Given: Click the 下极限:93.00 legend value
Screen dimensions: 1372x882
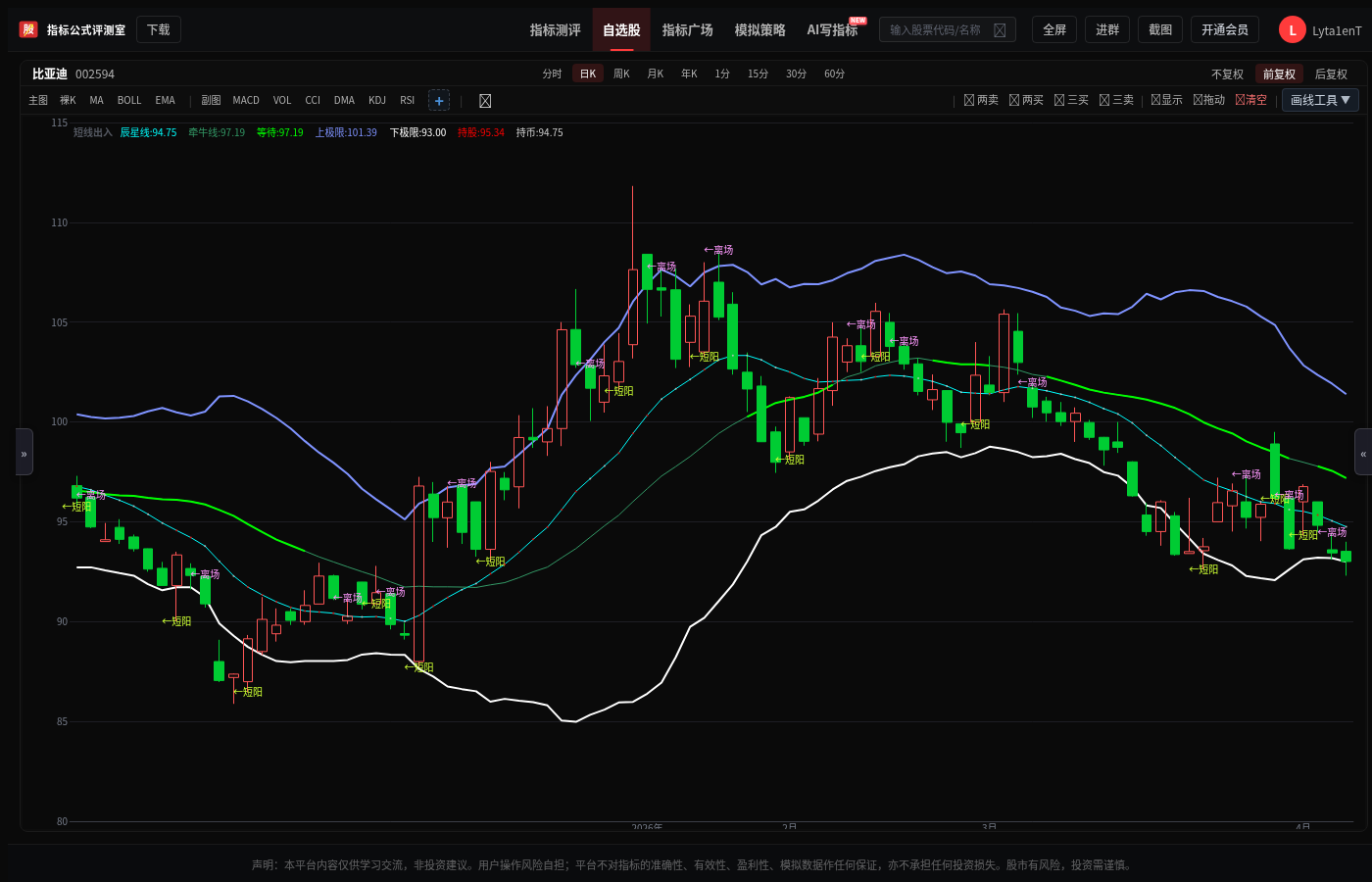Looking at the screenshot, I should click(417, 132).
